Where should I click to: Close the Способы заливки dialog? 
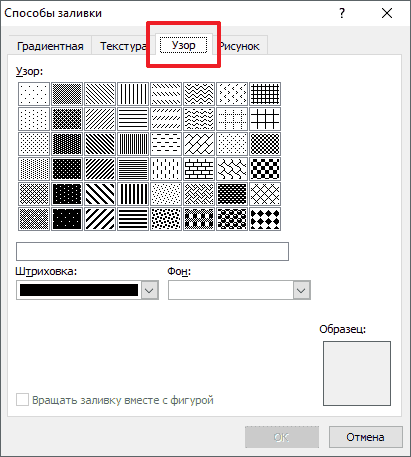tap(387, 13)
